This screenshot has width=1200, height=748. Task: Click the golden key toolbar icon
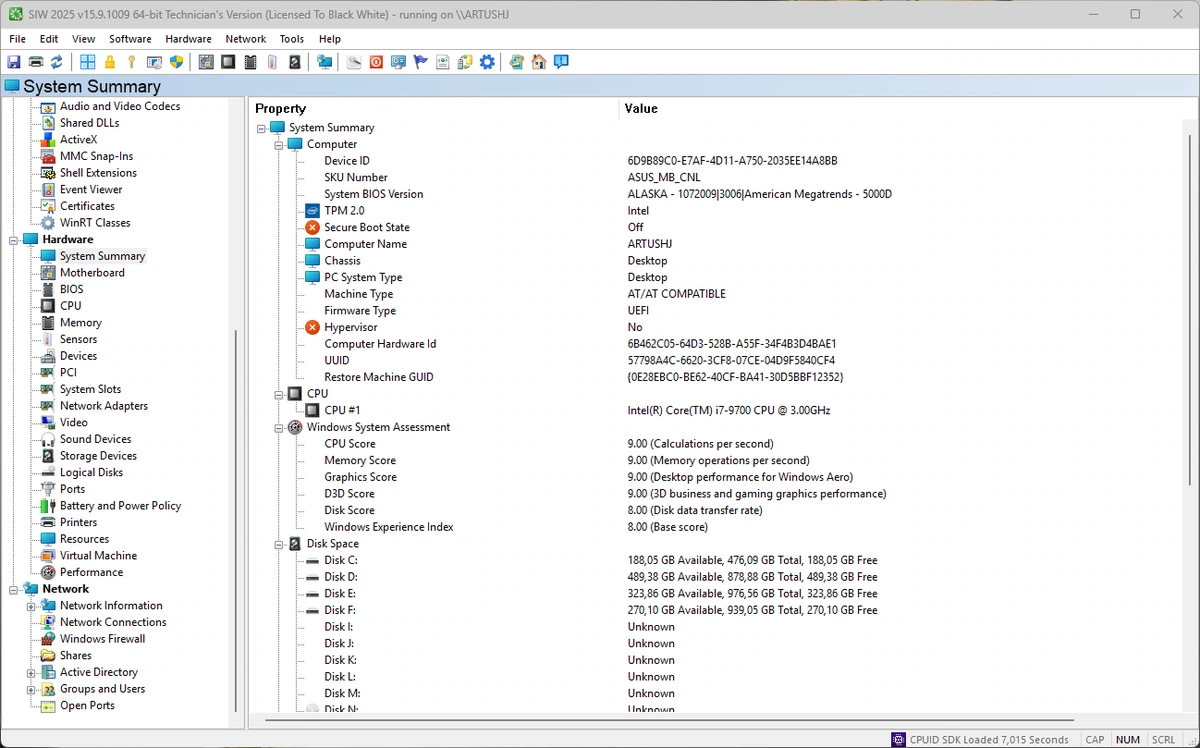click(132, 62)
